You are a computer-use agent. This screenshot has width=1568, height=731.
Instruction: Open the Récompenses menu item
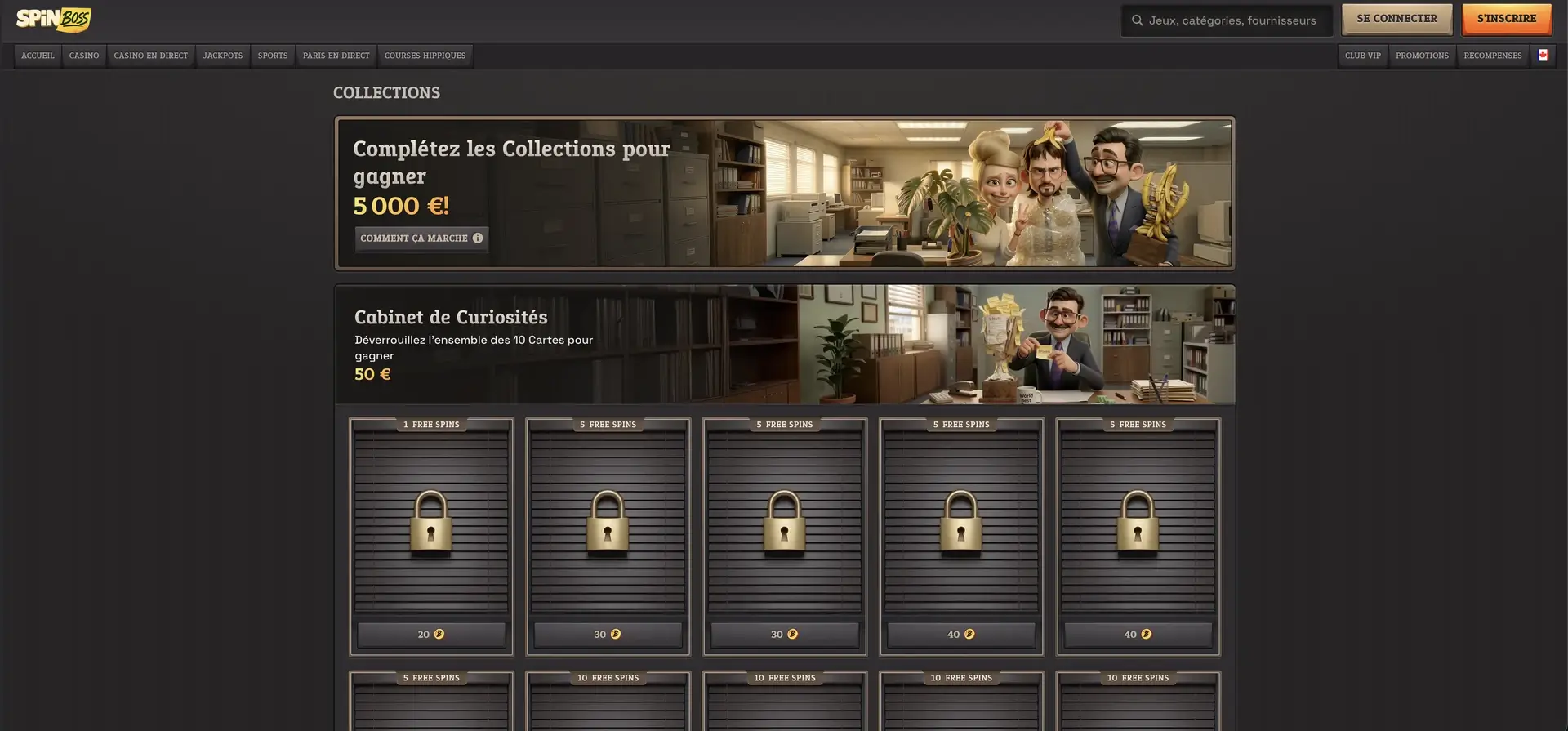point(1493,56)
